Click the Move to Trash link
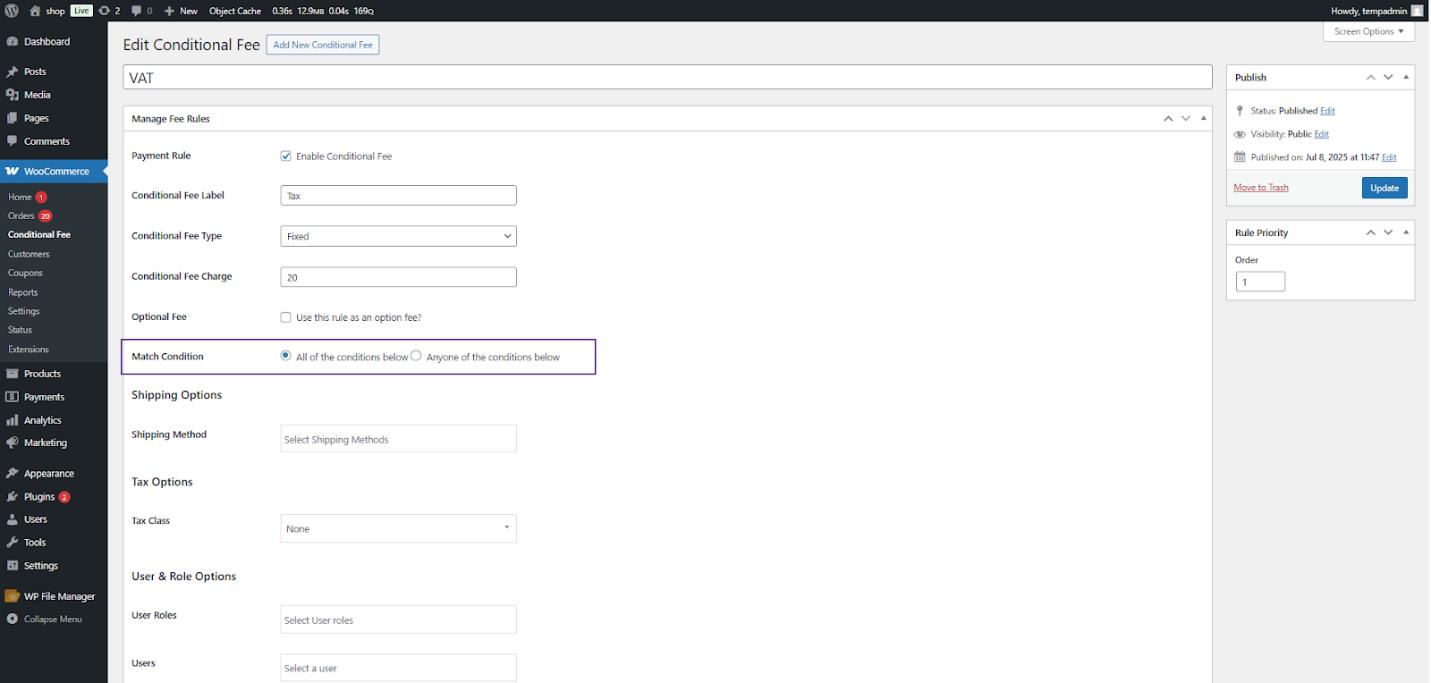The image size is (1431, 683). point(1260,188)
